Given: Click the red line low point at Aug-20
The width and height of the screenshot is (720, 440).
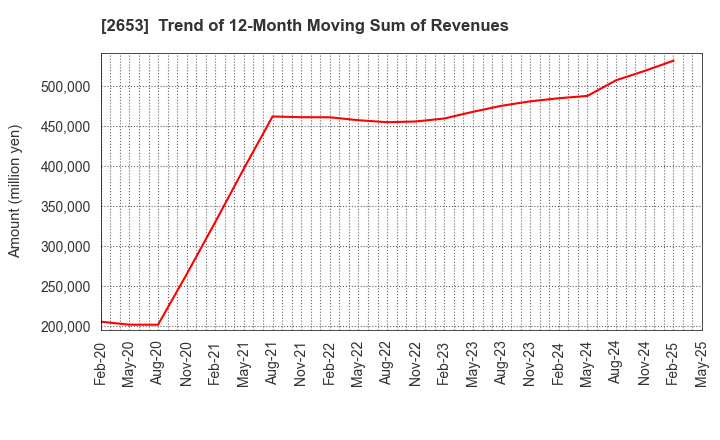Looking at the screenshot, I should [158, 325].
